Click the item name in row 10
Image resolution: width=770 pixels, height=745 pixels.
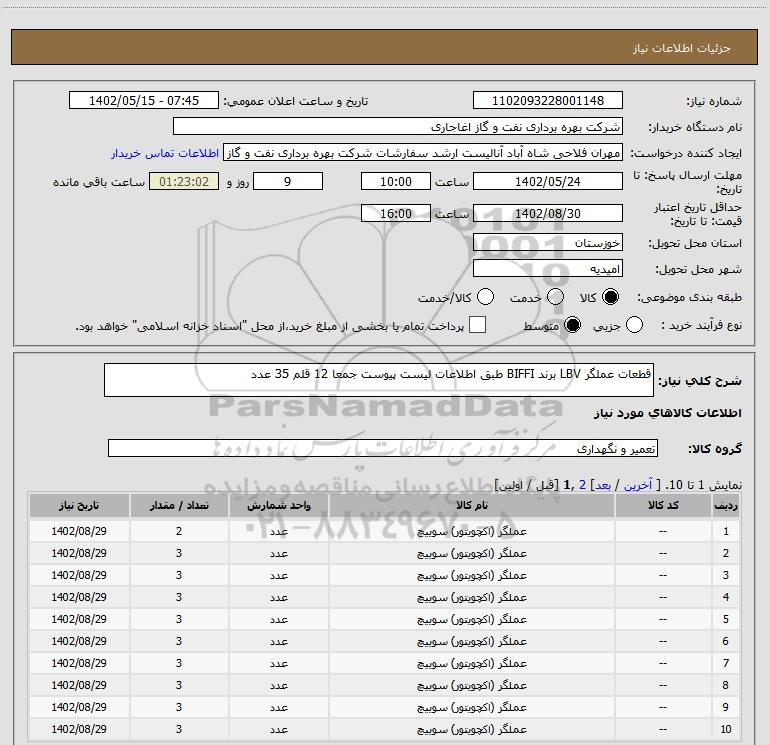pos(471,729)
